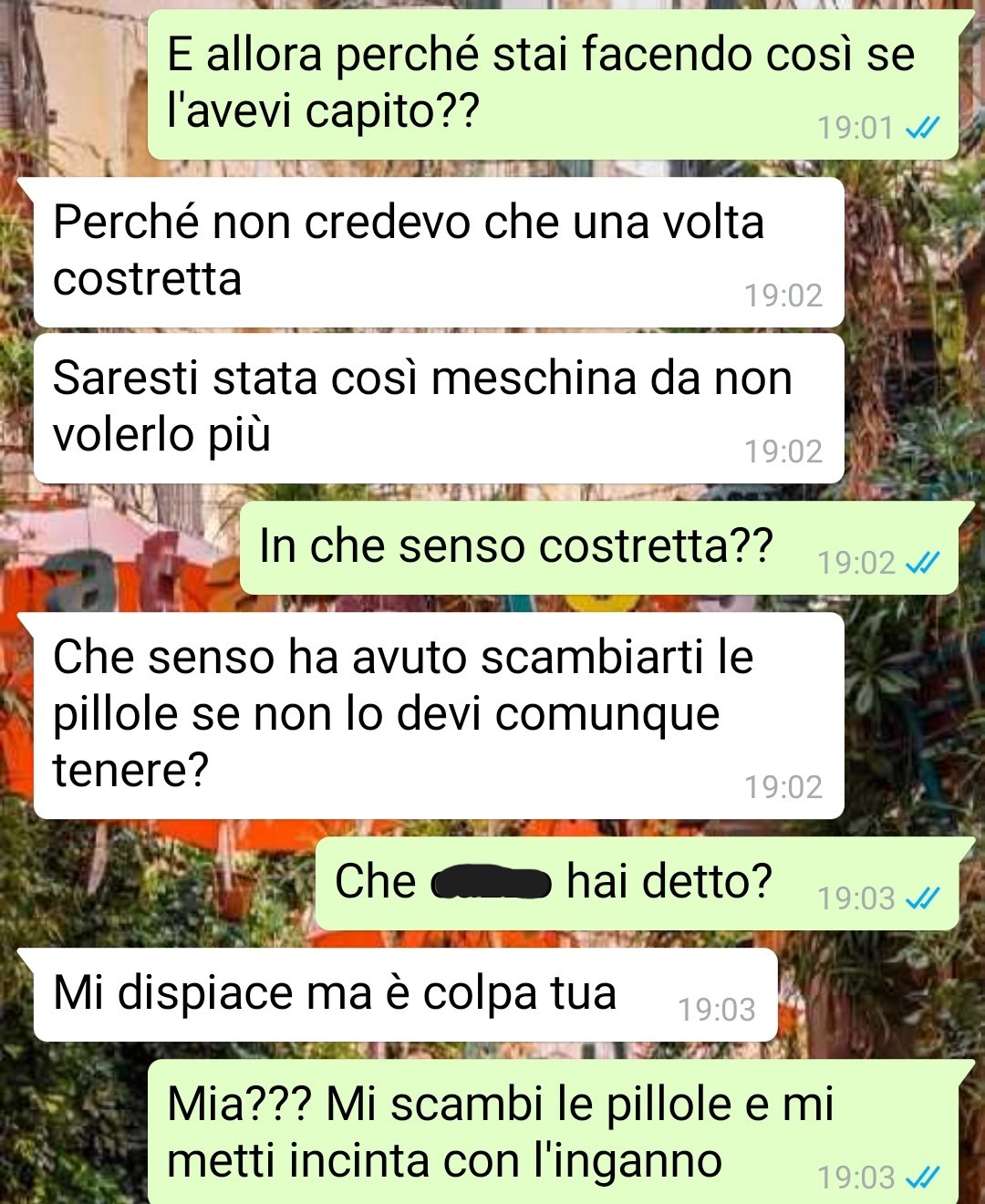Tap the read ticks on 'Mia??? Mi scambi le pillole'
Screen dimensions: 985x1204
(922, 1178)
